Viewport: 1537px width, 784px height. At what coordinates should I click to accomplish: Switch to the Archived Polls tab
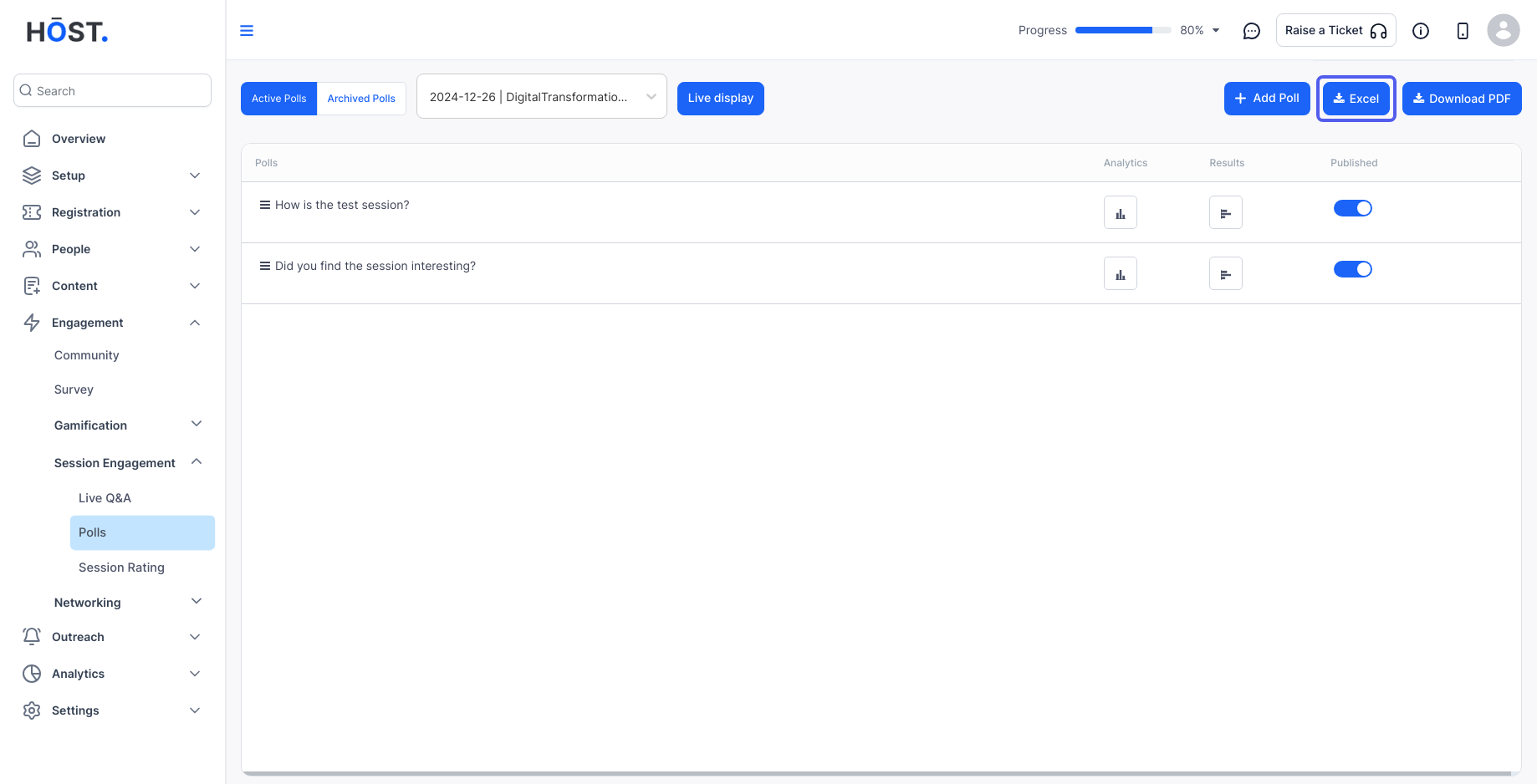361,99
